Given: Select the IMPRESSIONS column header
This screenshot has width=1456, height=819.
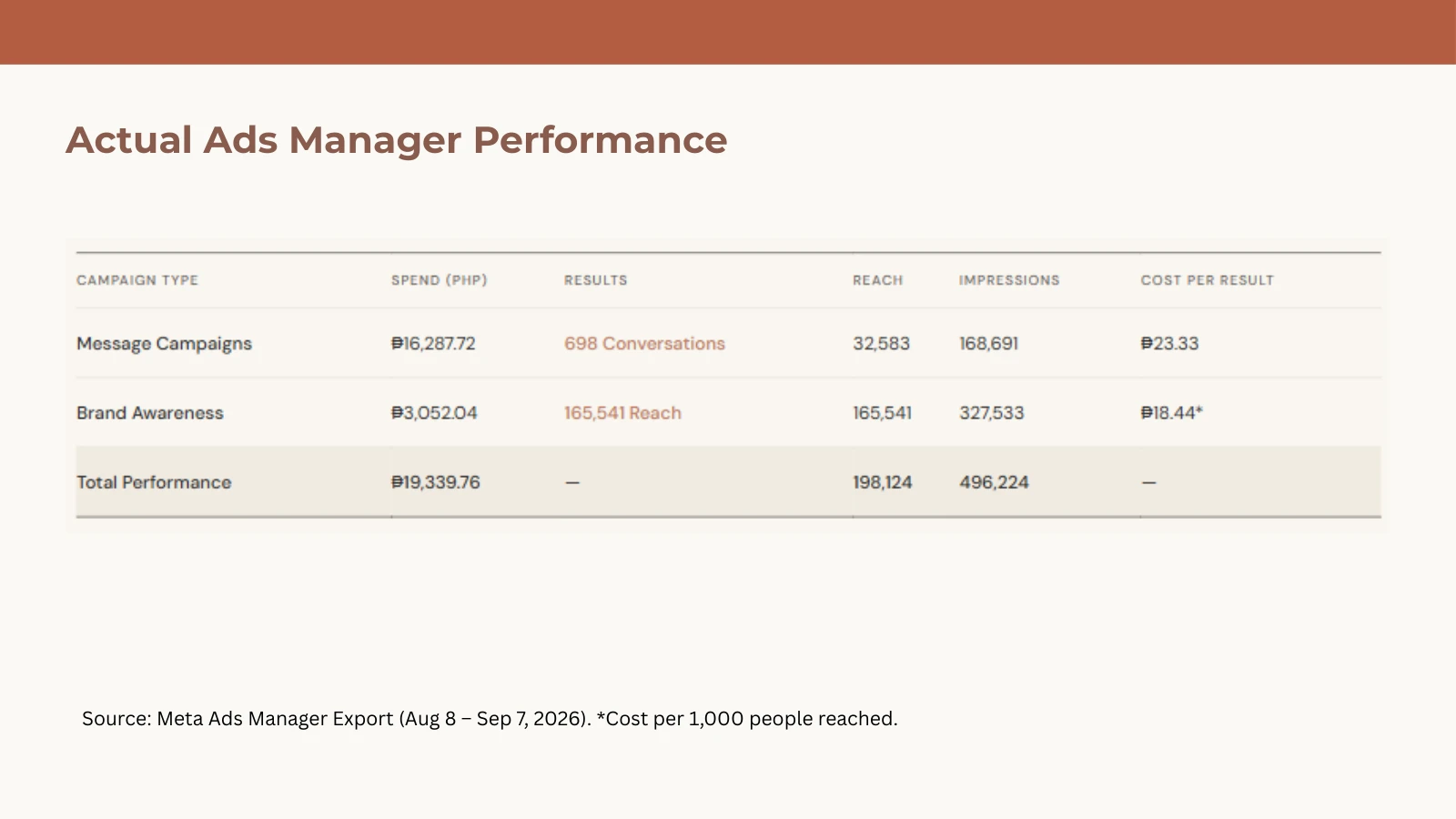Looking at the screenshot, I should coord(1009,280).
